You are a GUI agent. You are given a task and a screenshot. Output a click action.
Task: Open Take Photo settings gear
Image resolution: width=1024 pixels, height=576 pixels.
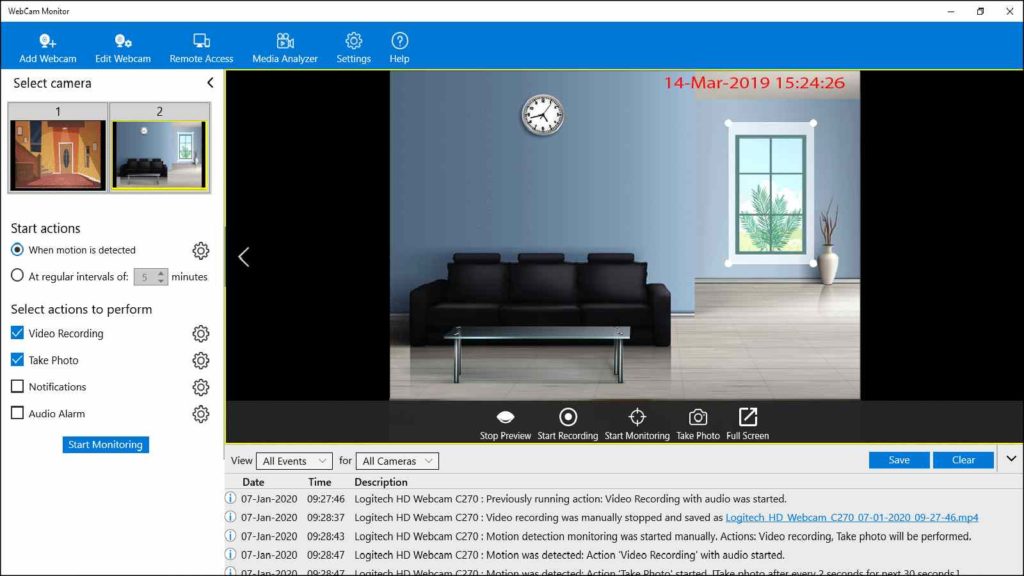coord(200,360)
